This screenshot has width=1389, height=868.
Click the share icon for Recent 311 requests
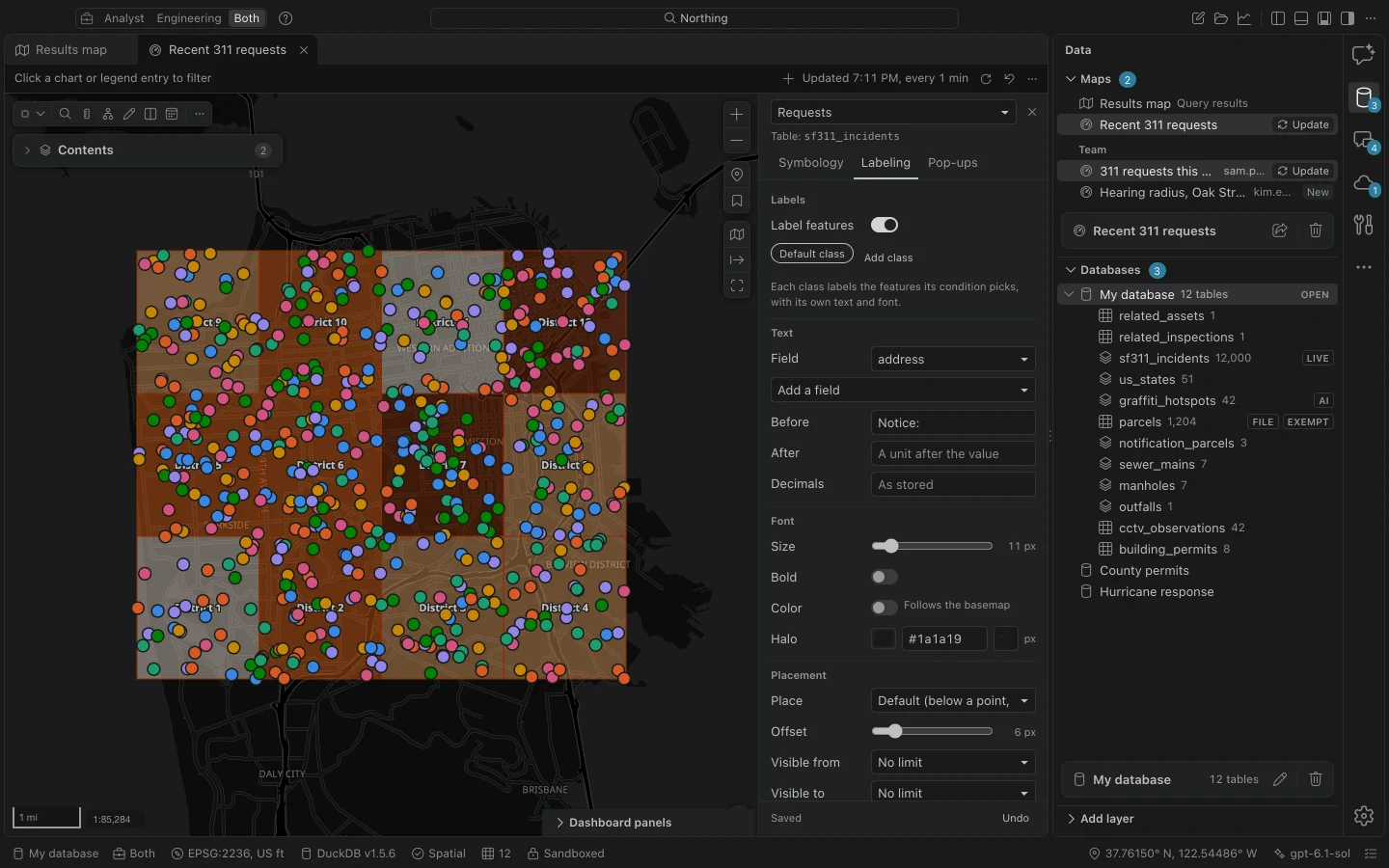pos(1280,231)
